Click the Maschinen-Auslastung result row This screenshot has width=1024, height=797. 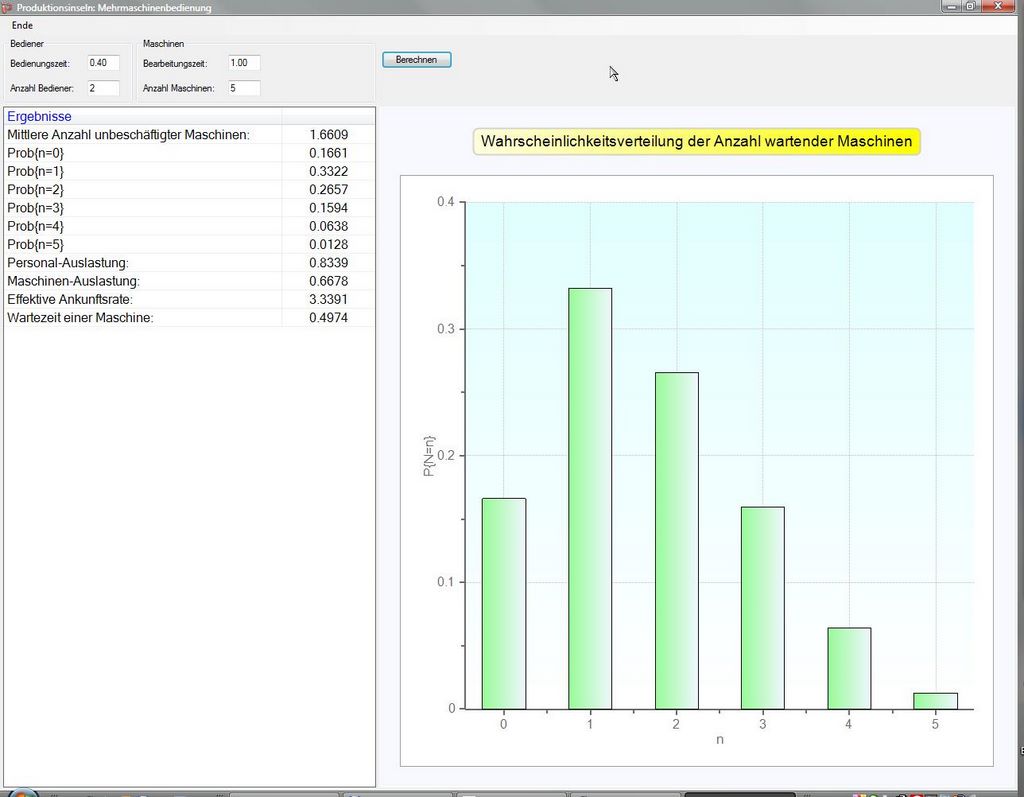(x=73, y=281)
